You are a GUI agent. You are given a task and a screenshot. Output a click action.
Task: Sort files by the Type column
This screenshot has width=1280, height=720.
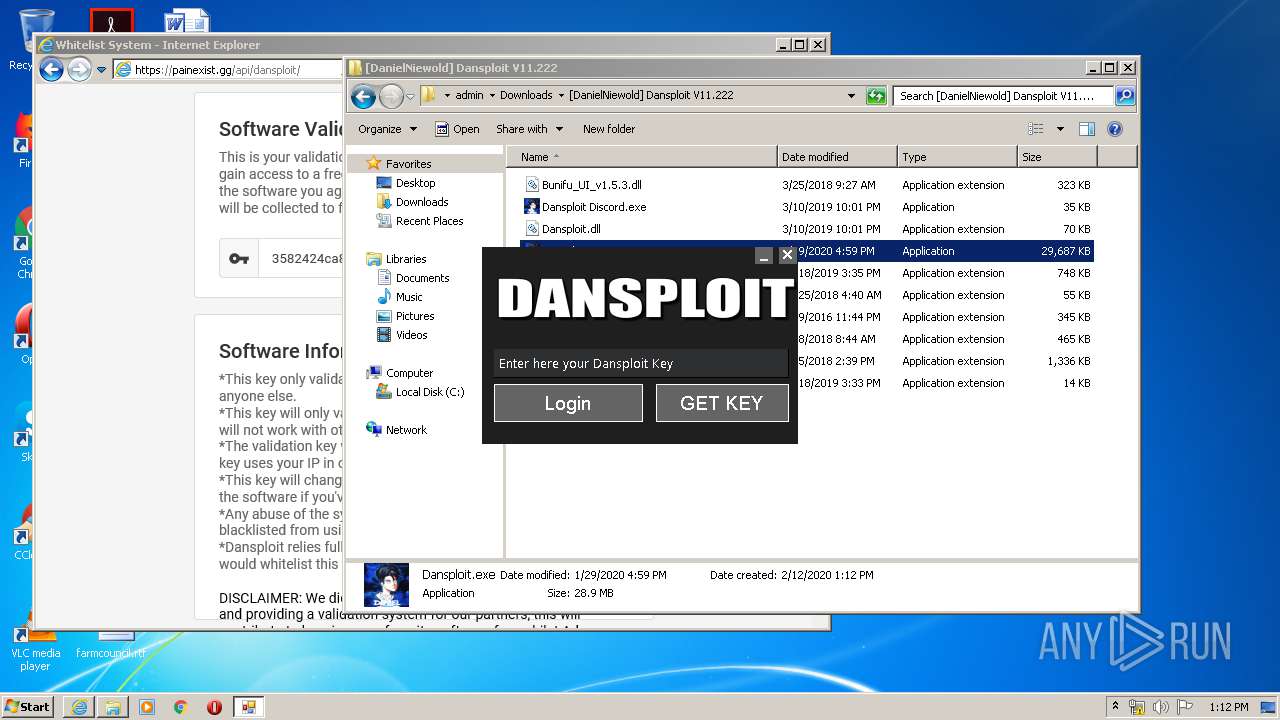(957, 157)
